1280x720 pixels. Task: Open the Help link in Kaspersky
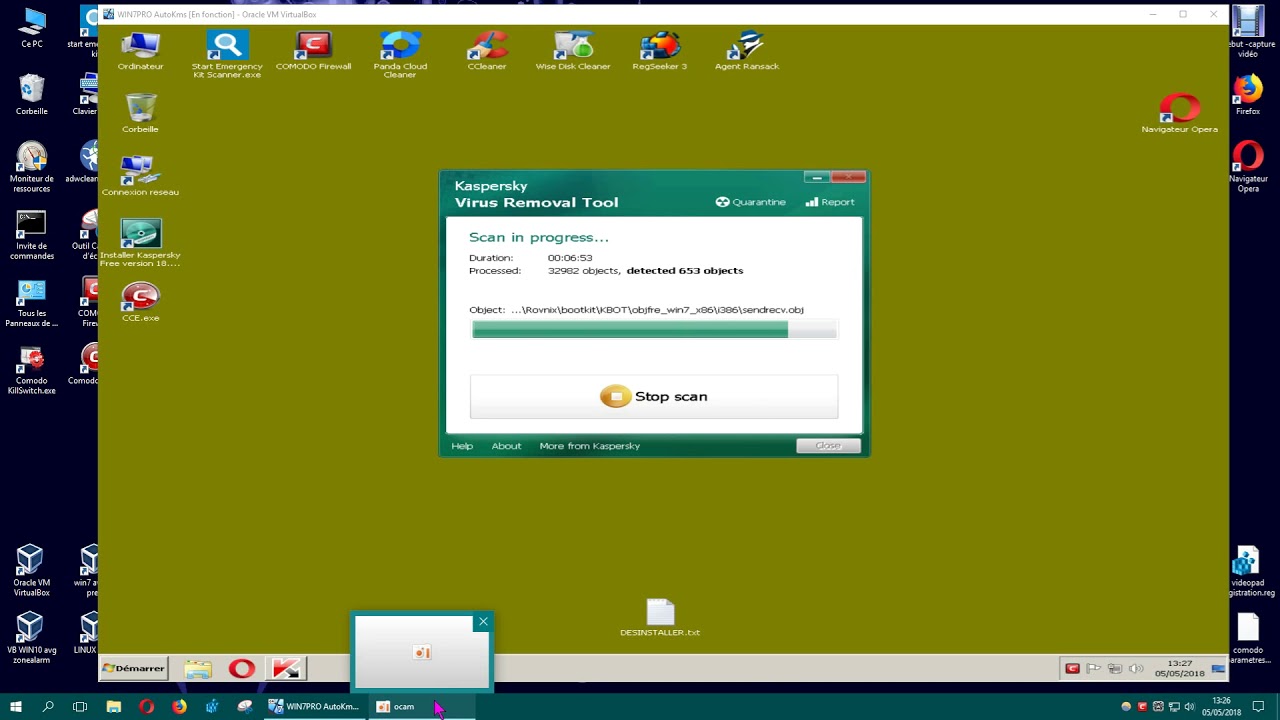(462, 446)
